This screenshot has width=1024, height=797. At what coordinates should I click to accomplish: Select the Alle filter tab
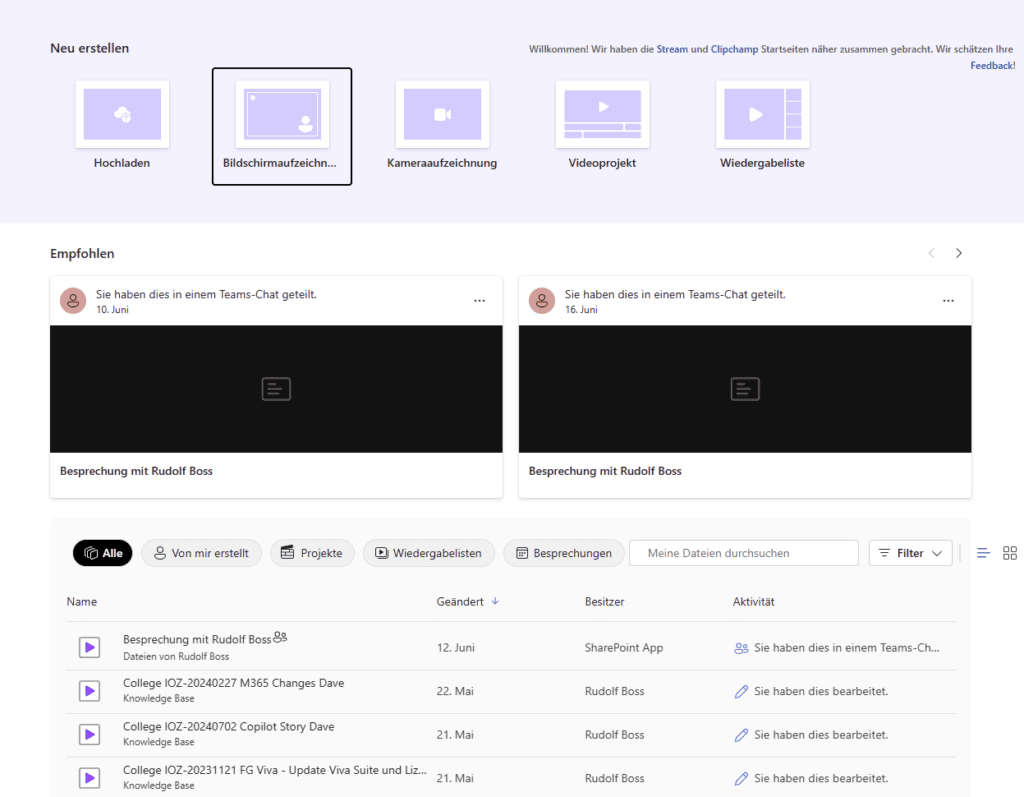pyautogui.click(x=103, y=553)
